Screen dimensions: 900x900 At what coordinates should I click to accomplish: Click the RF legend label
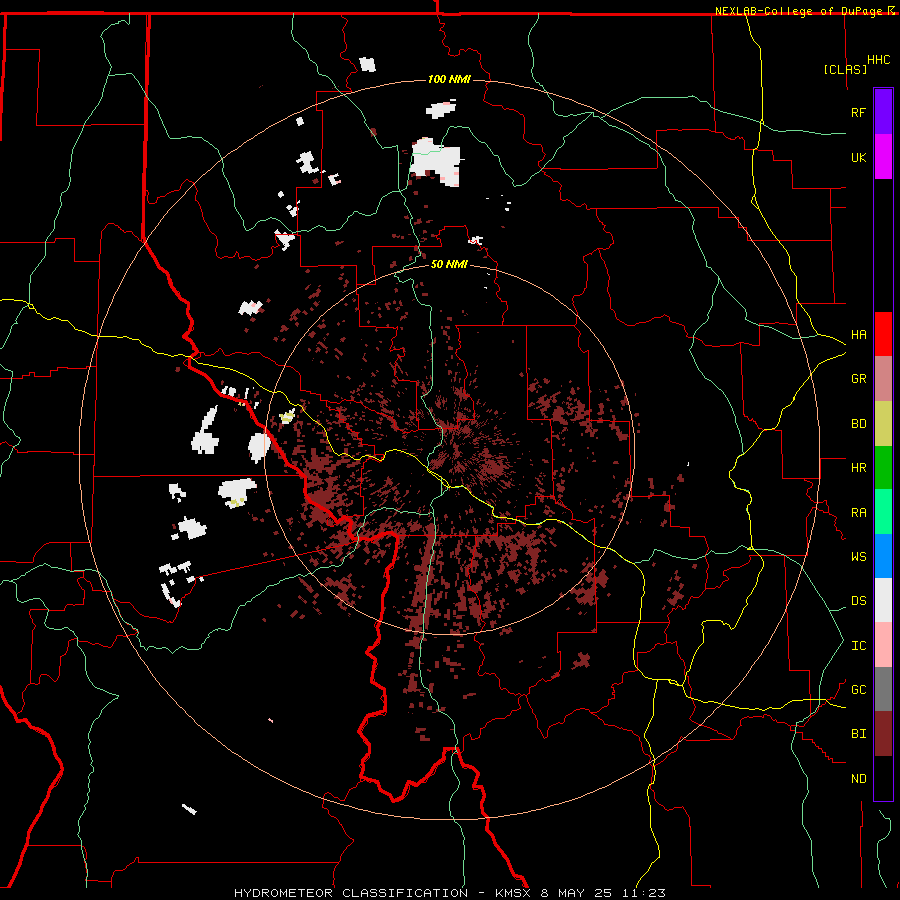tap(858, 112)
